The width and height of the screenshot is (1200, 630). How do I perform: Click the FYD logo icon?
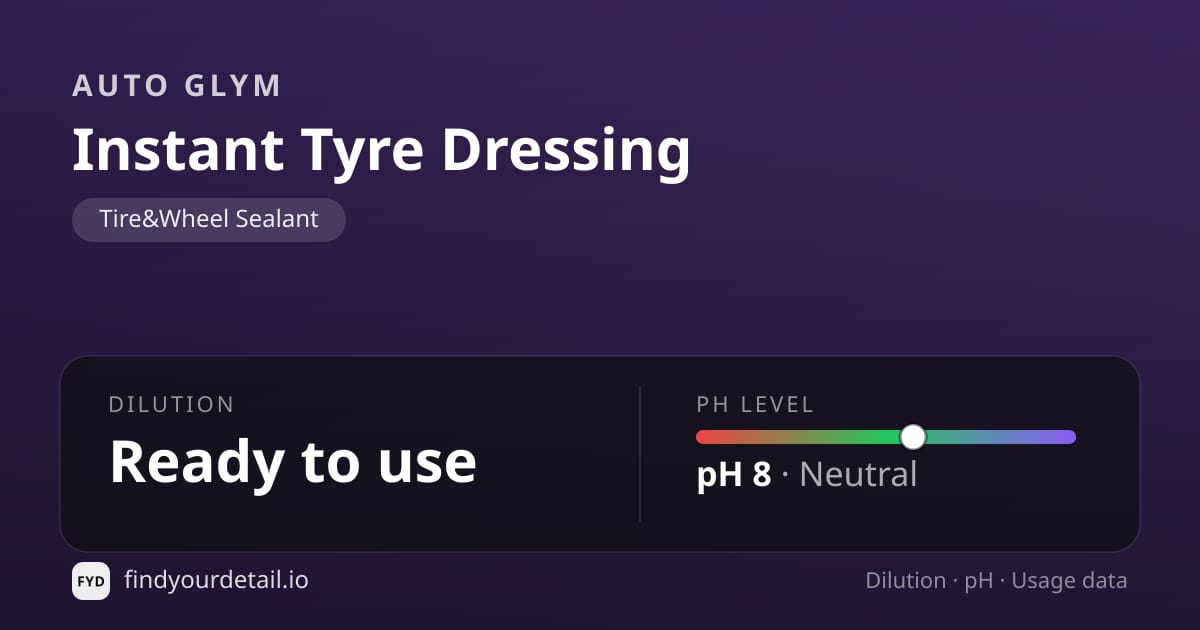tap(91, 581)
